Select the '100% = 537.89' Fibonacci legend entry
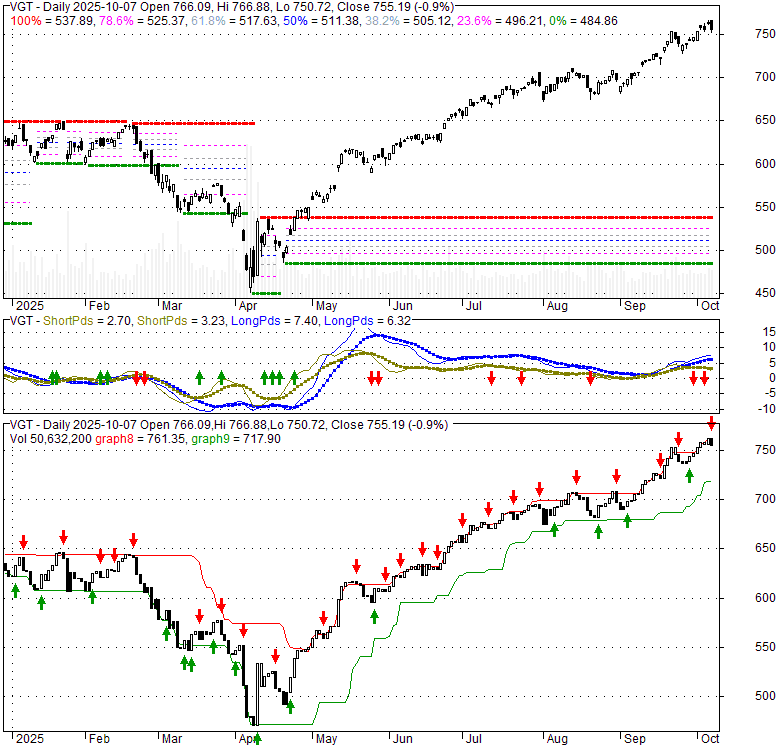The image size is (780, 745). click(53, 21)
